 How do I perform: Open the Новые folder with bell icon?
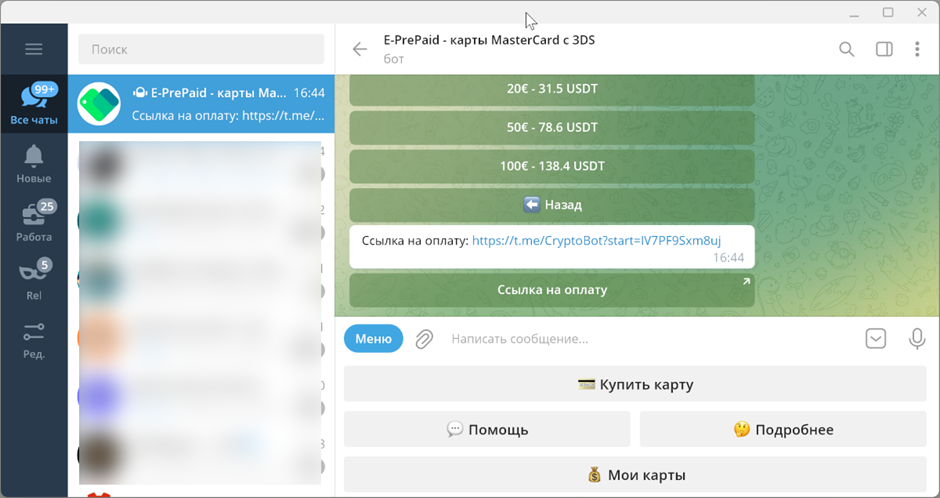tap(34, 164)
